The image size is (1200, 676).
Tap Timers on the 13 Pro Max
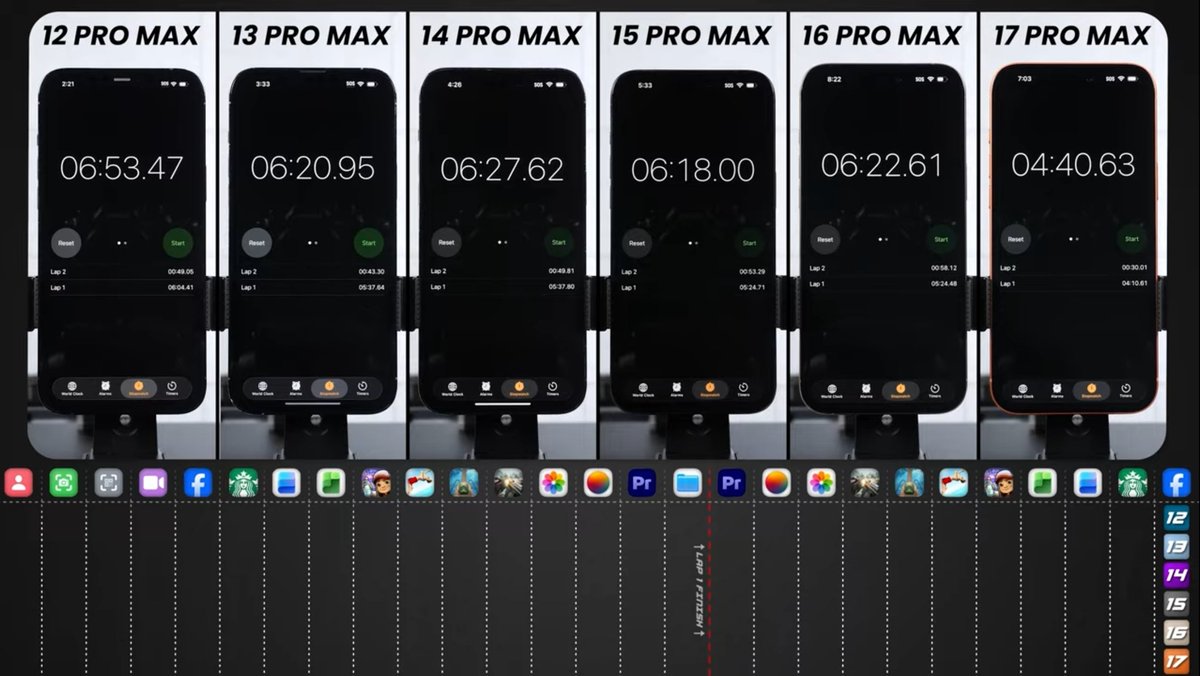tap(362, 389)
